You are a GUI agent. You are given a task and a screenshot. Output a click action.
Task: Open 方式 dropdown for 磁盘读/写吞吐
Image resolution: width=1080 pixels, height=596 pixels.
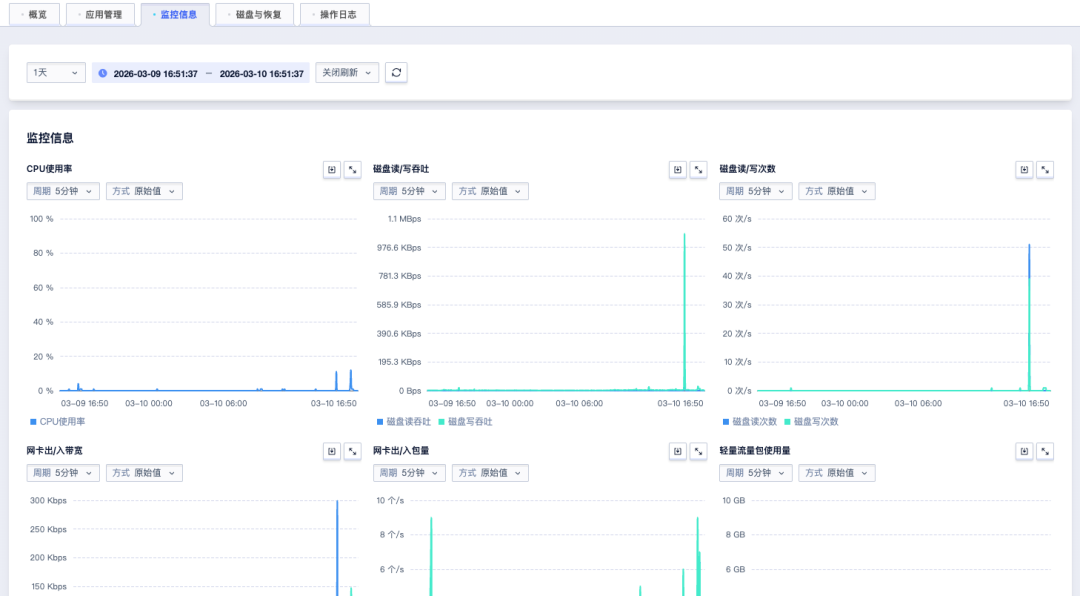coord(490,191)
